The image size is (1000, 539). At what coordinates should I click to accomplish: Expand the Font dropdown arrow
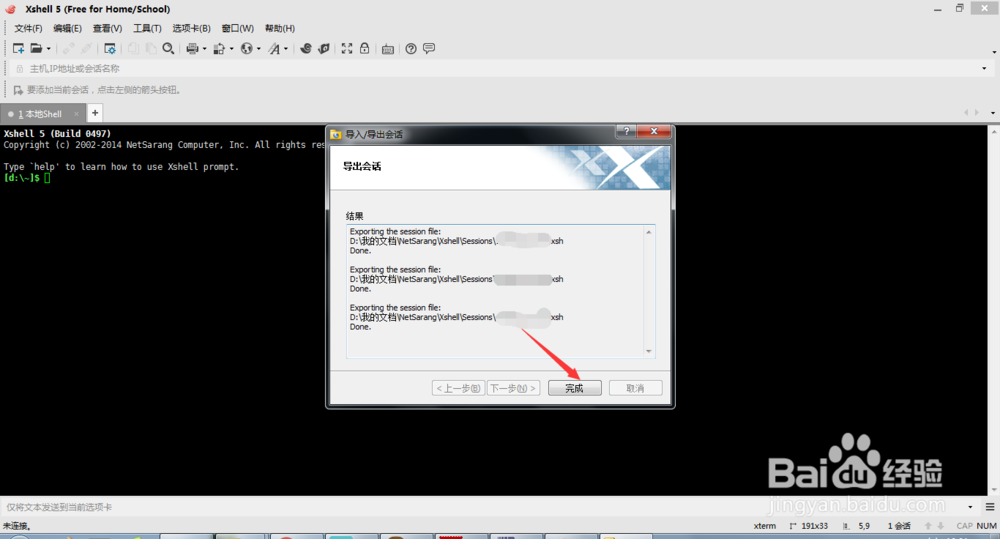pos(286,48)
